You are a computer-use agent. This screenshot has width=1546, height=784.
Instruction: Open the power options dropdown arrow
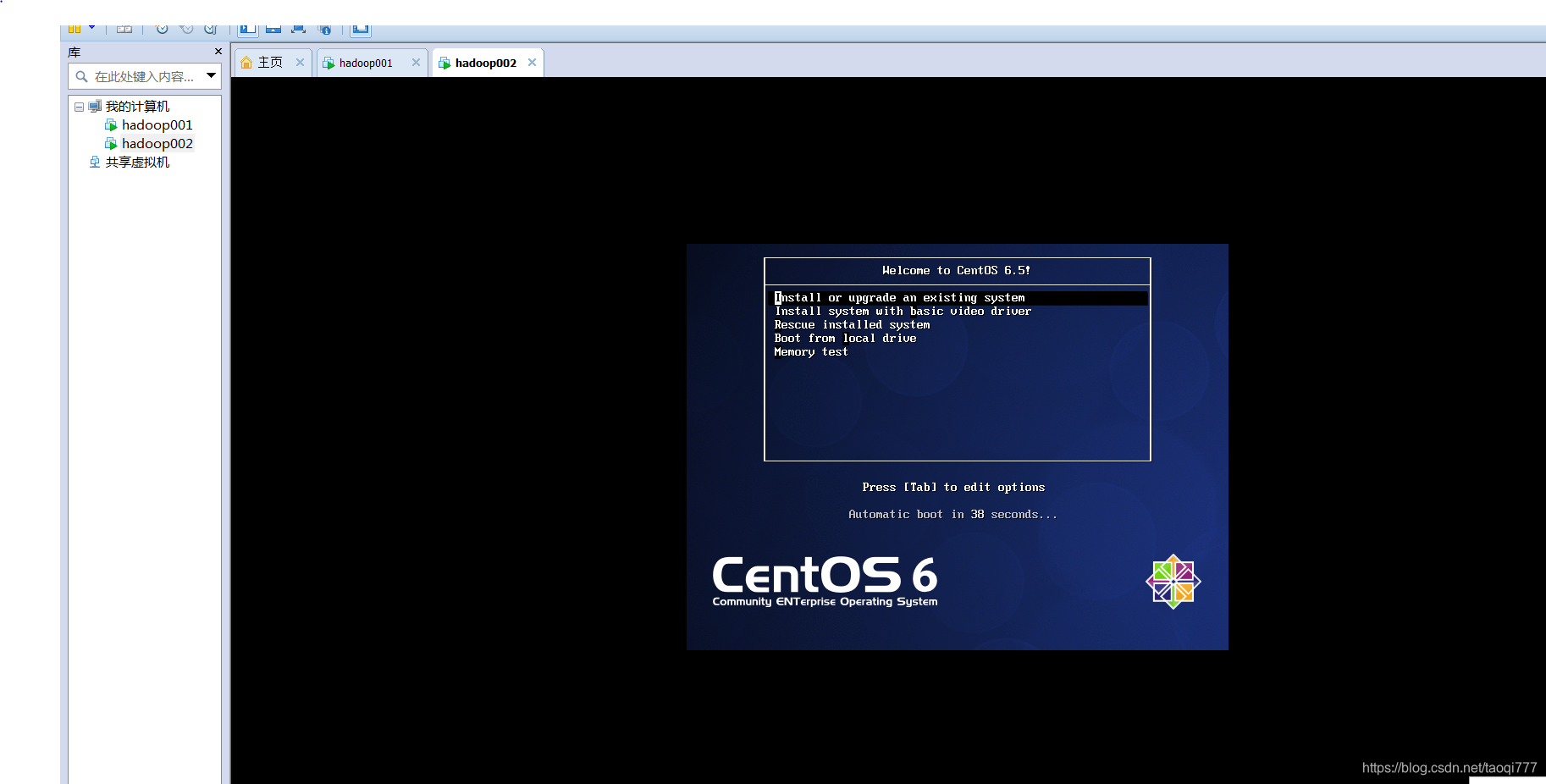[92, 28]
